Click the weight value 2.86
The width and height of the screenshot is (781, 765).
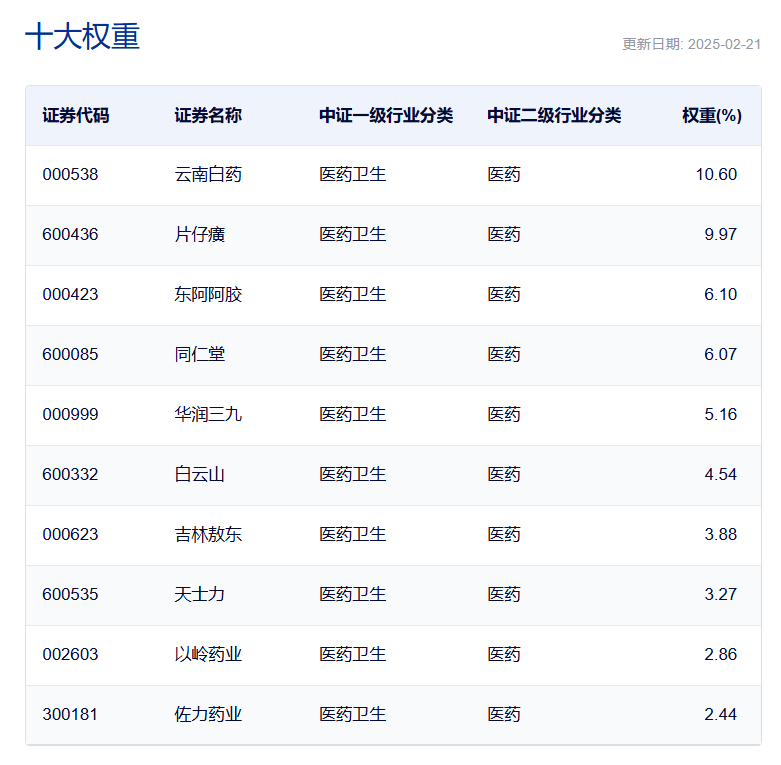point(720,655)
